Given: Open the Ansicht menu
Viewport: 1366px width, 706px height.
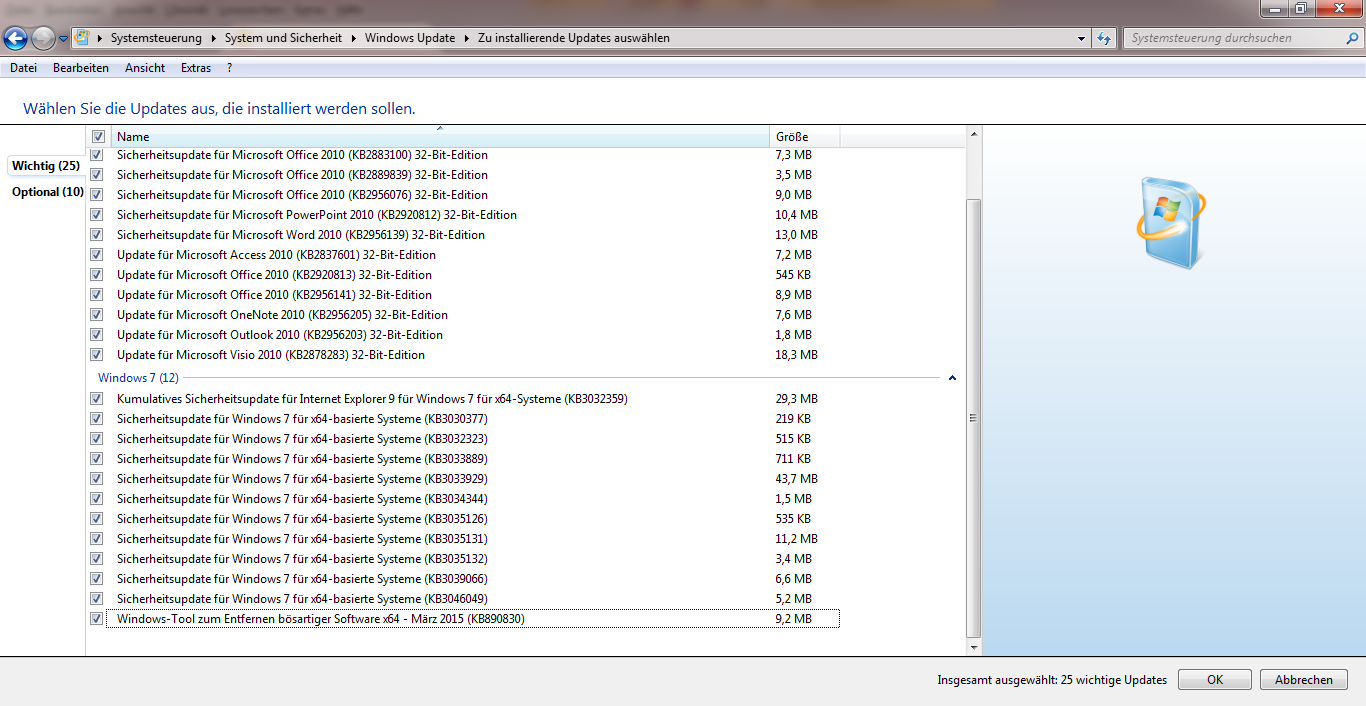Looking at the screenshot, I should pyautogui.click(x=145, y=68).
